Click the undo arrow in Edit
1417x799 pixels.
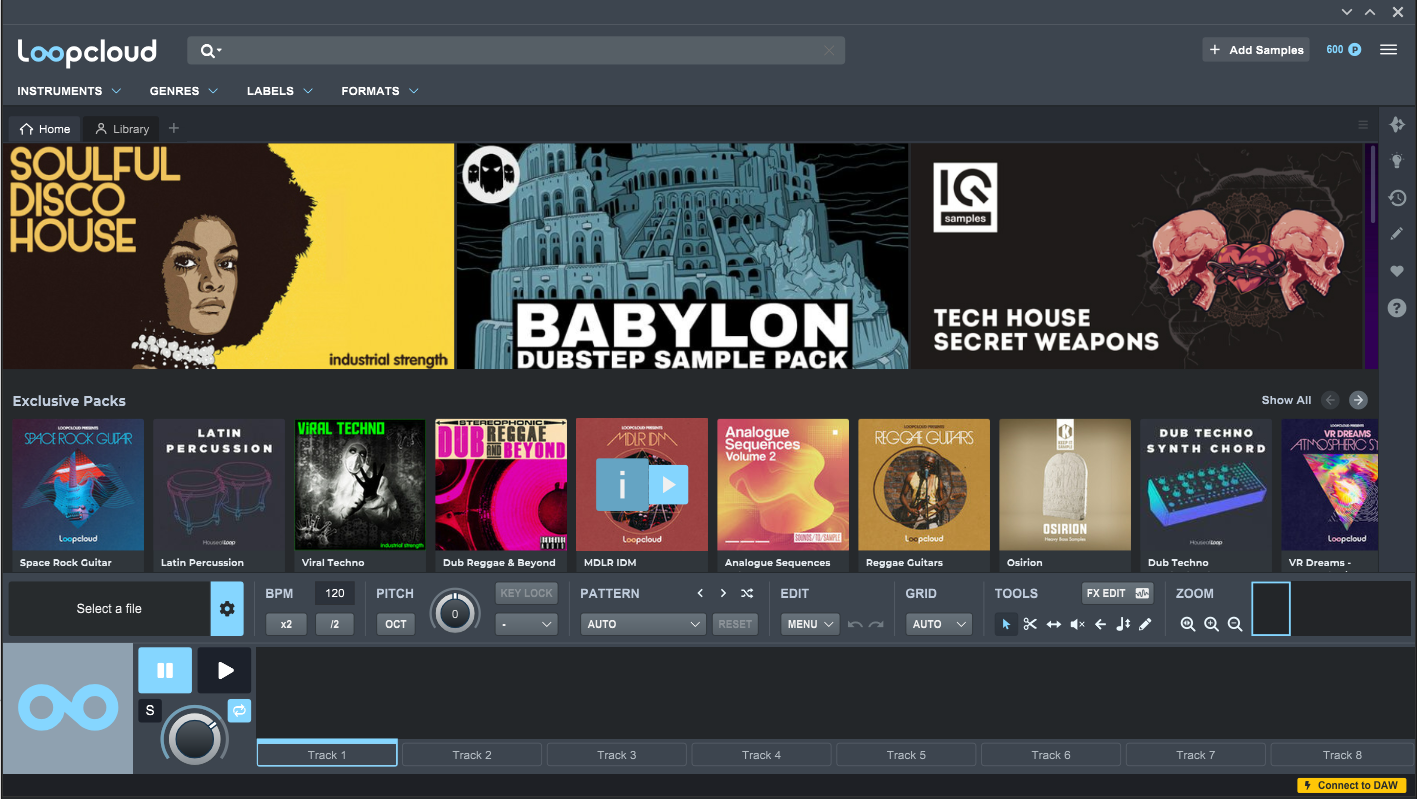coord(855,624)
